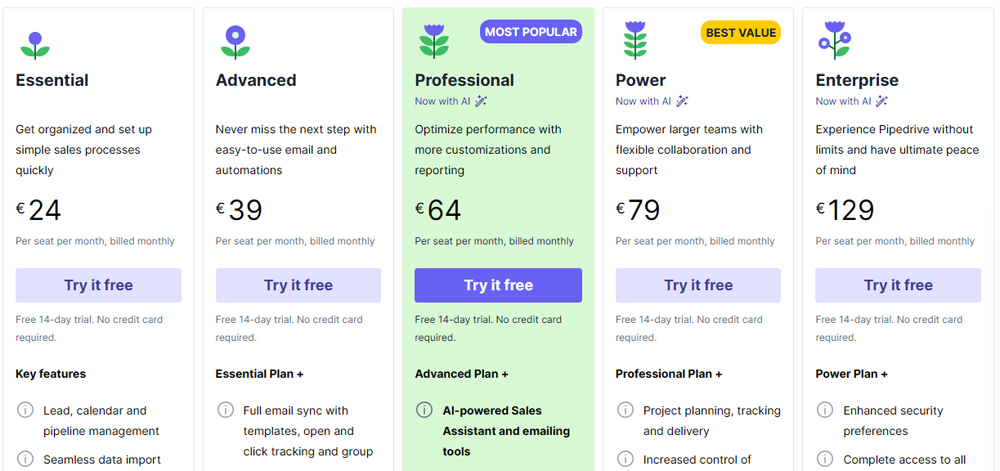The width and height of the screenshot is (1000, 471).
Task: Click the BEST VALUE badge
Action: tap(741, 33)
